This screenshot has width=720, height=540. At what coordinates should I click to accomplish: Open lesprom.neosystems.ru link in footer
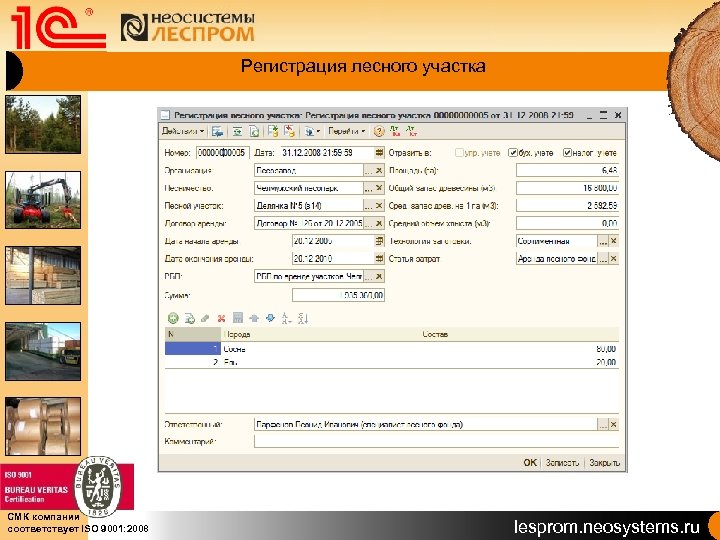point(607,526)
